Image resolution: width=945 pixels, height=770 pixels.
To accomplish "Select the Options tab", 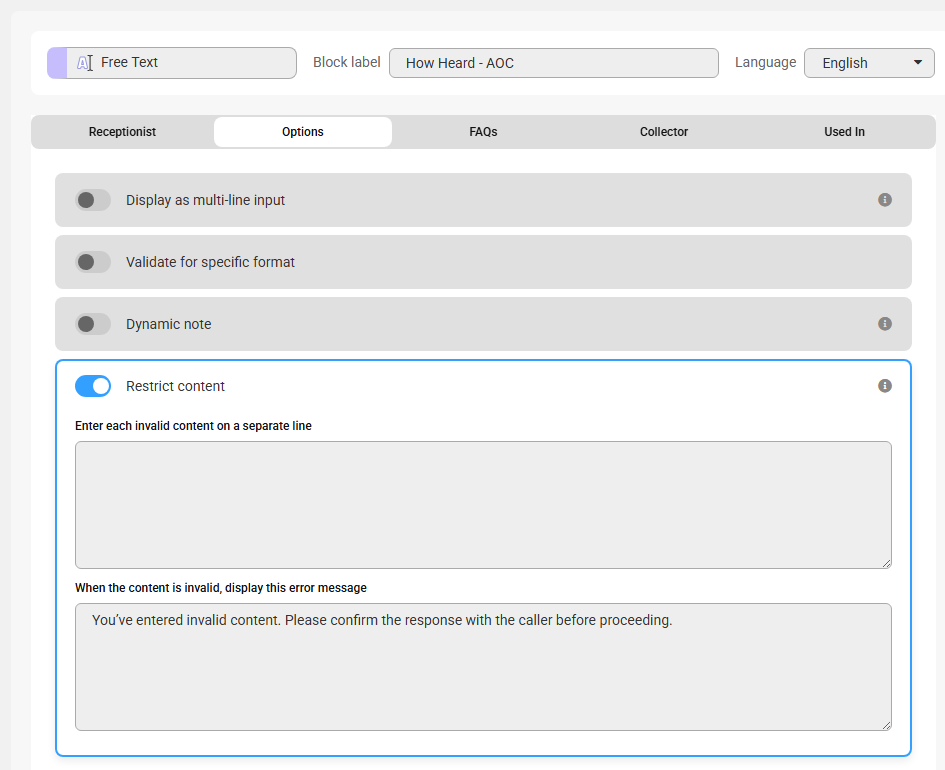I will (303, 132).
